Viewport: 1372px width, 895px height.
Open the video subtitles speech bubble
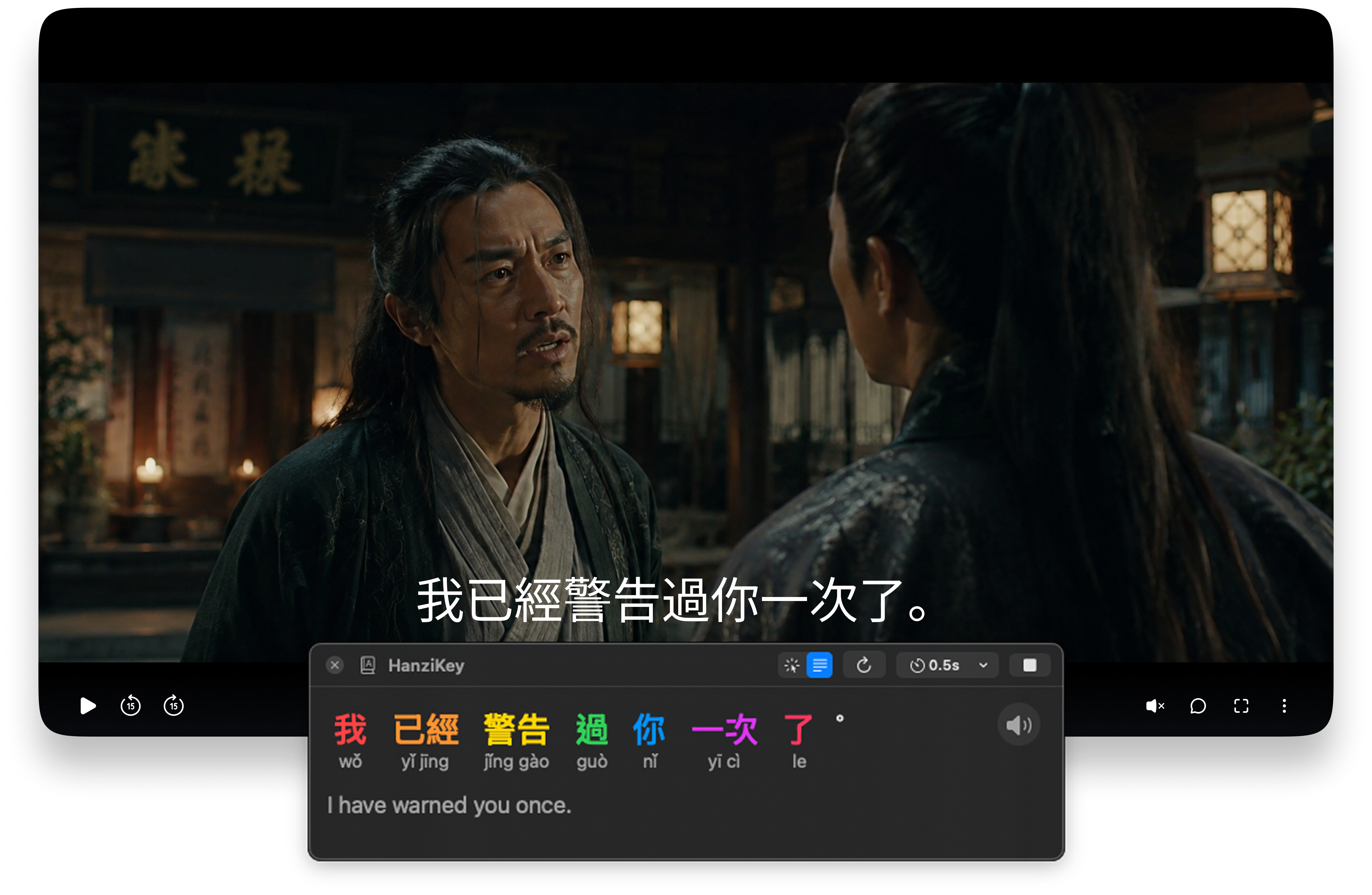tap(1198, 705)
